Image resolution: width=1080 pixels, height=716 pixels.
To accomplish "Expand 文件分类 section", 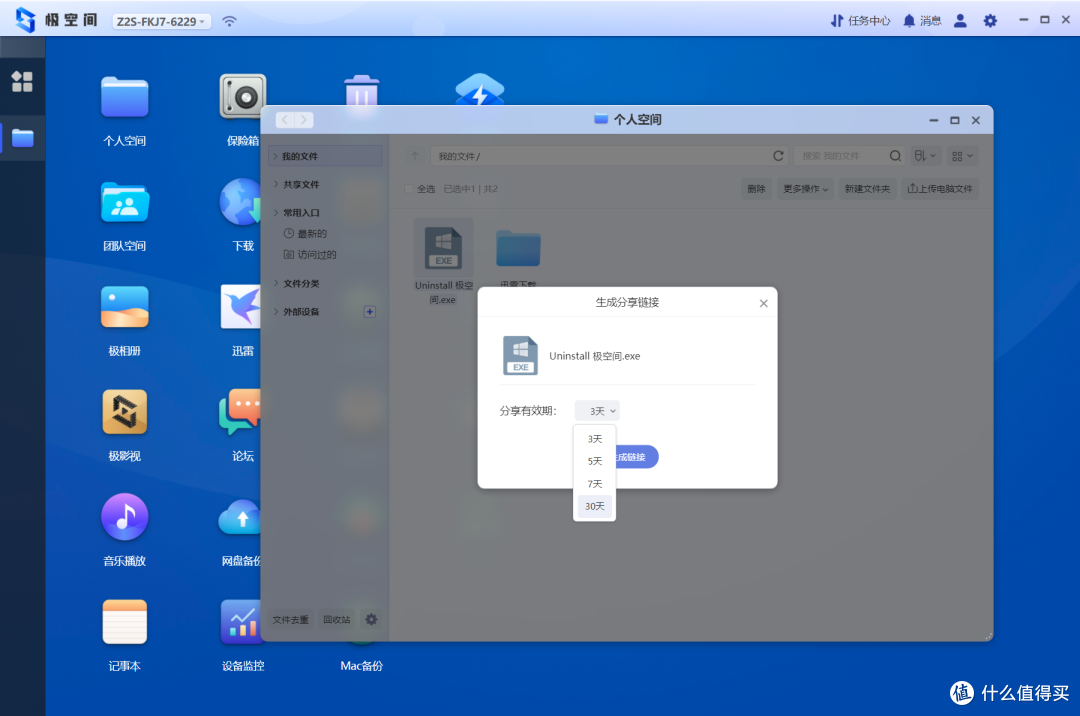I will coord(276,283).
